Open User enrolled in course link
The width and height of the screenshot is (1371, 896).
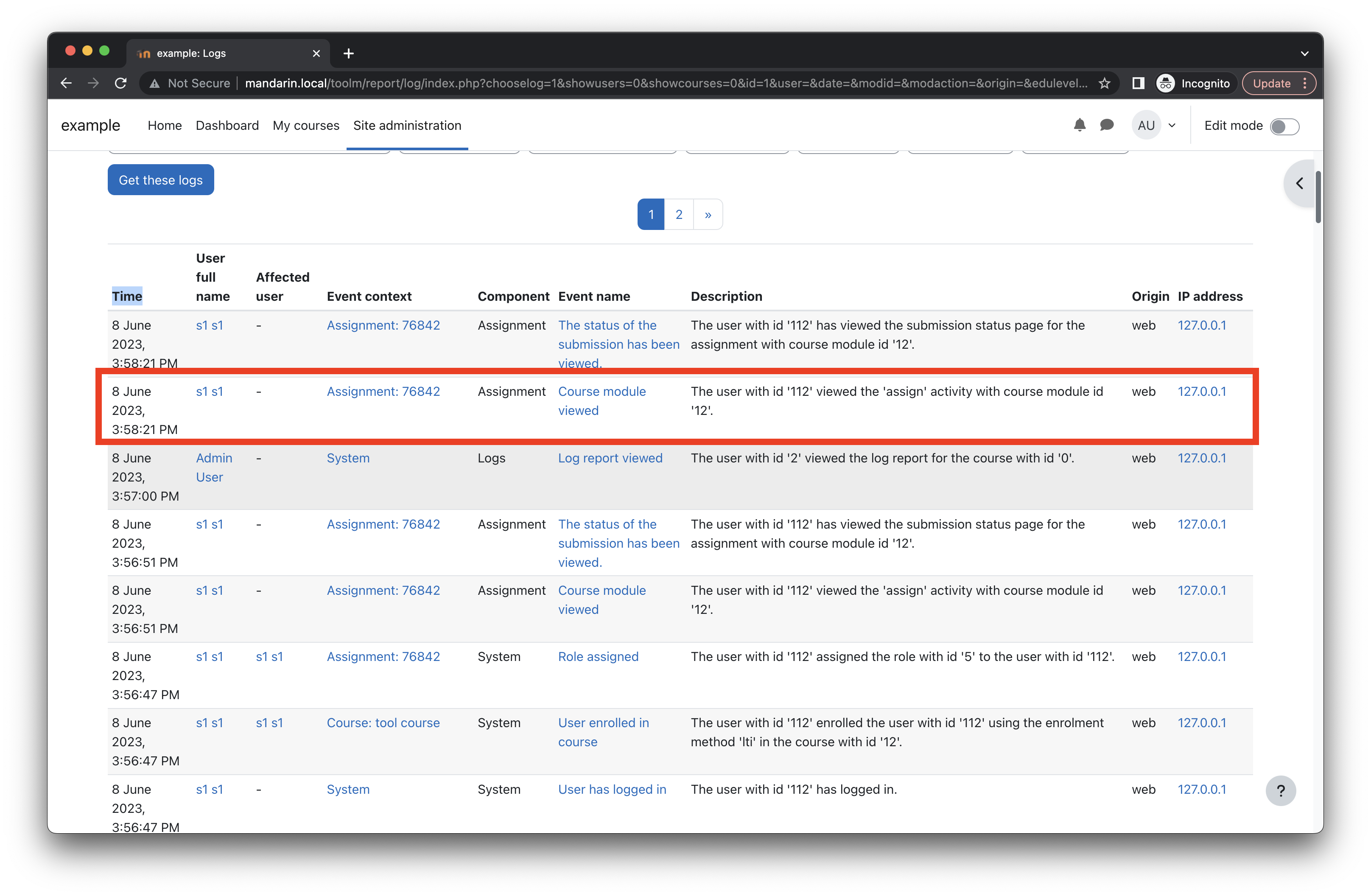pos(603,732)
